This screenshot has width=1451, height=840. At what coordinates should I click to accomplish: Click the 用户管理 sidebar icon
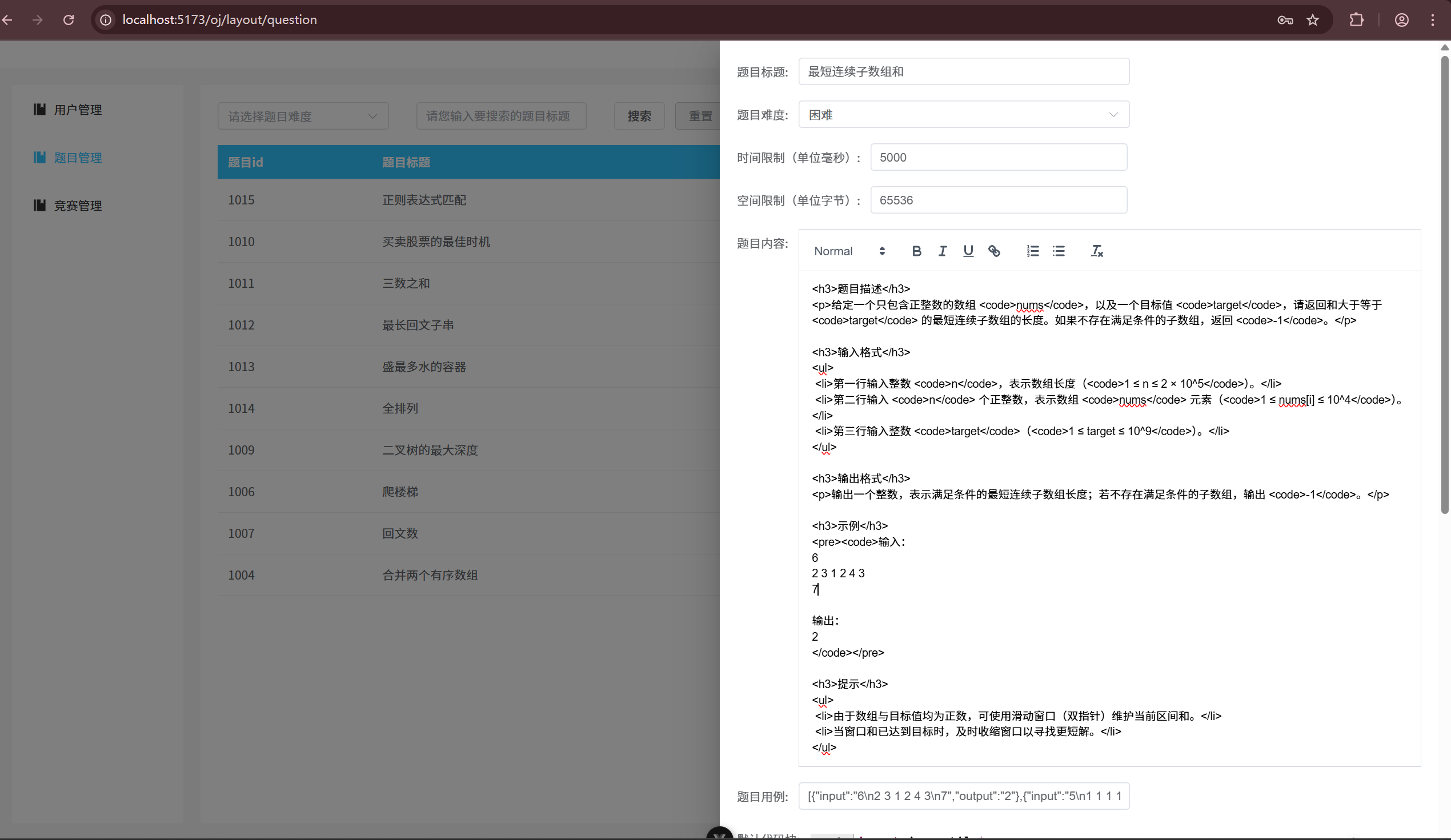39,110
